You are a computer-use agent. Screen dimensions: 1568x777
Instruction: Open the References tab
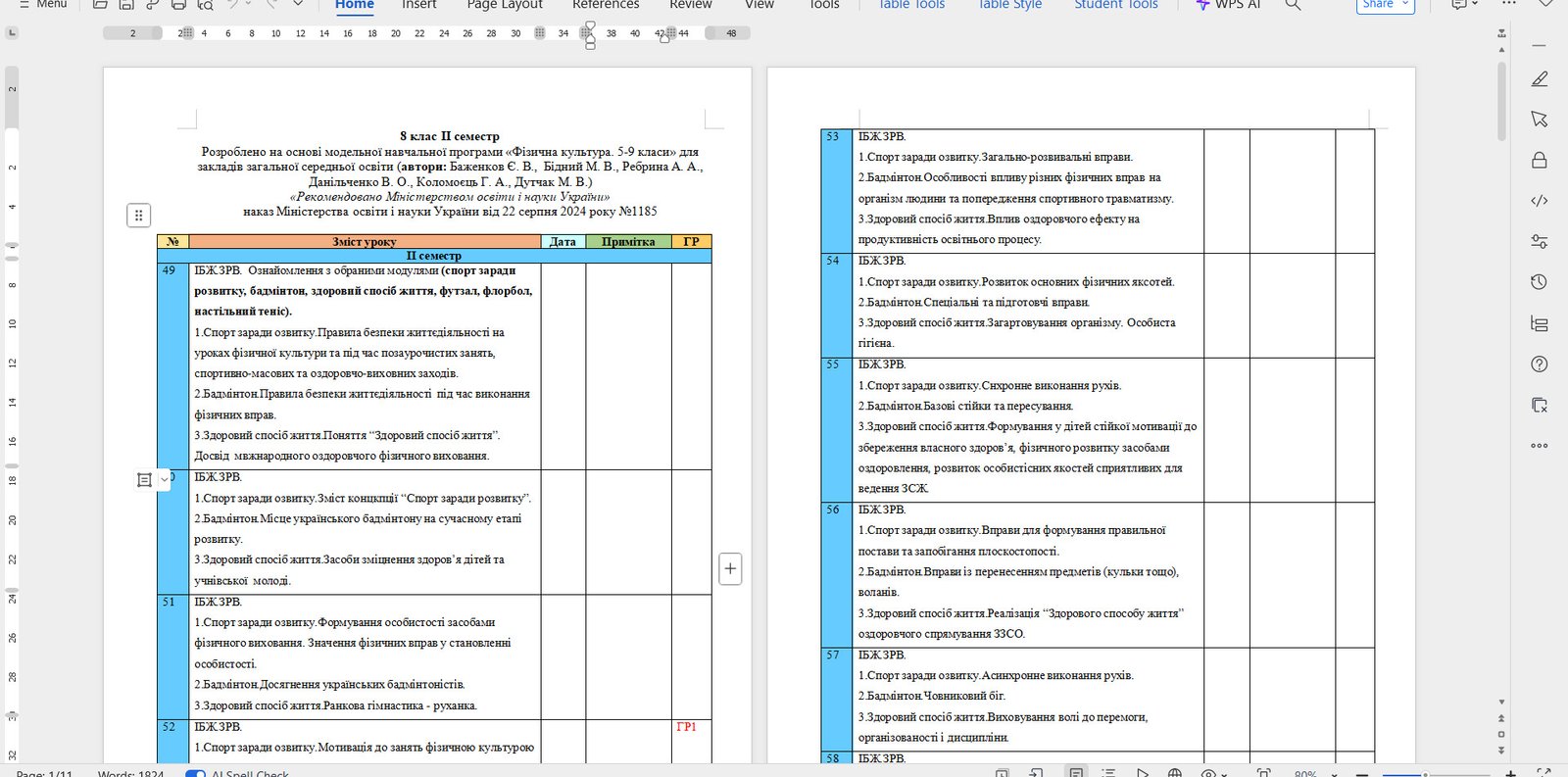pyautogui.click(x=606, y=5)
